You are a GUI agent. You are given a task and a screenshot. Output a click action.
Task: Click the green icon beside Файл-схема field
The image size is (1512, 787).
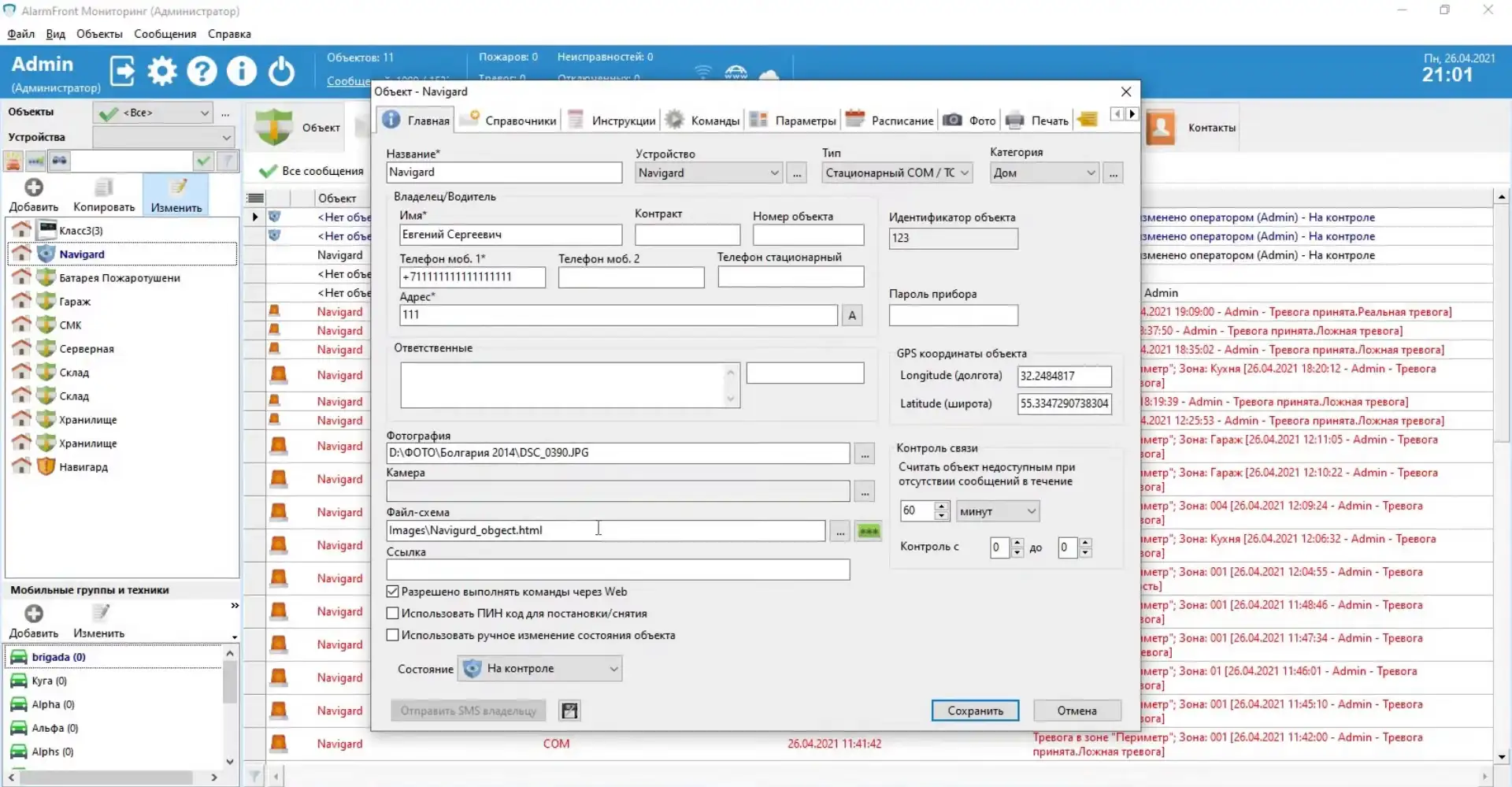869,532
